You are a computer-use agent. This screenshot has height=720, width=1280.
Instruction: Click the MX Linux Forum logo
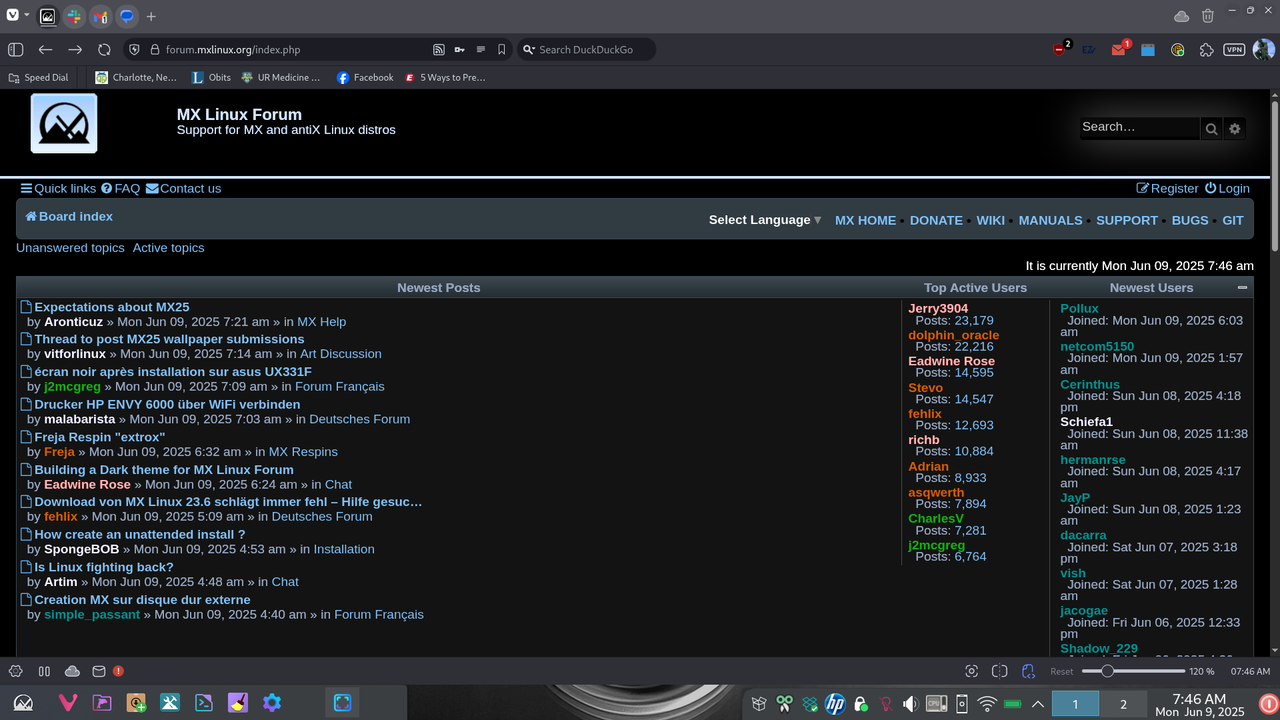pyautogui.click(x=64, y=123)
